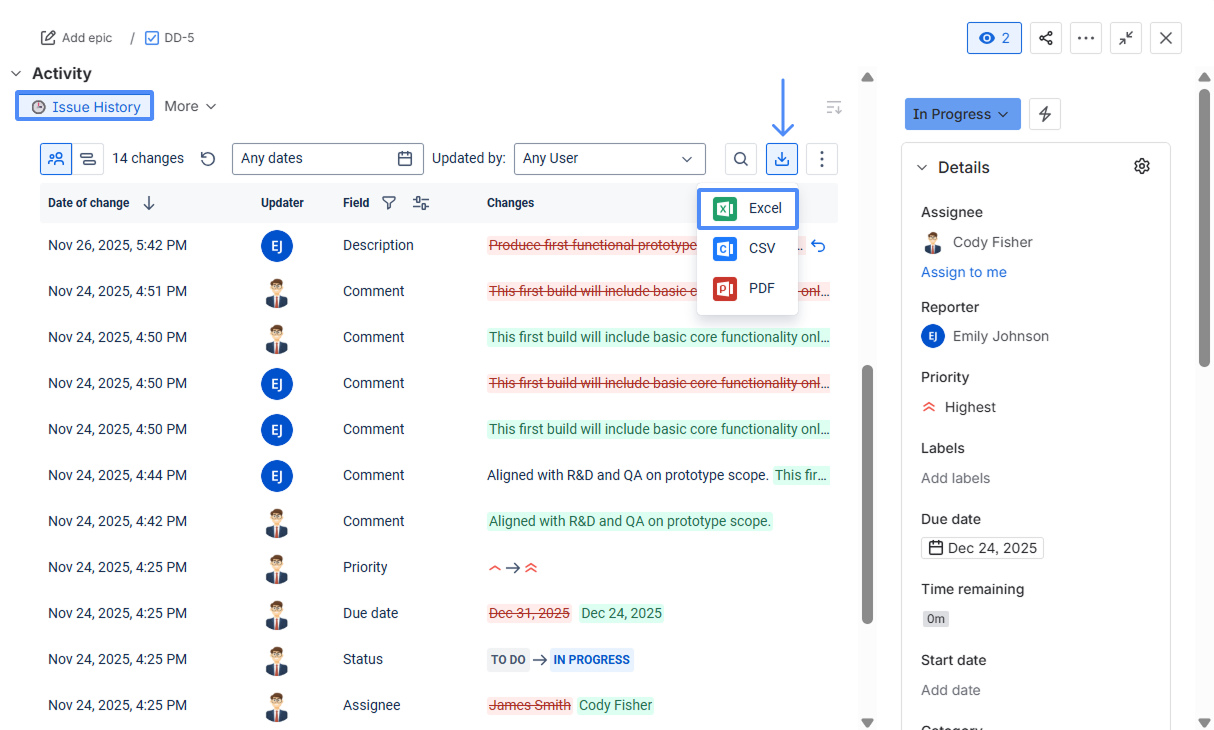Toggle the watchers eye button showing 2

994,36
